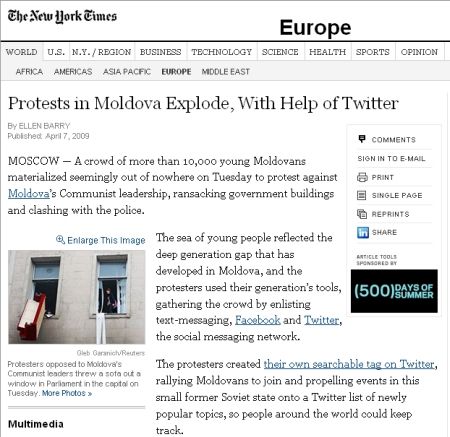Click the Print printer icon

pyautogui.click(x=362, y=177)
